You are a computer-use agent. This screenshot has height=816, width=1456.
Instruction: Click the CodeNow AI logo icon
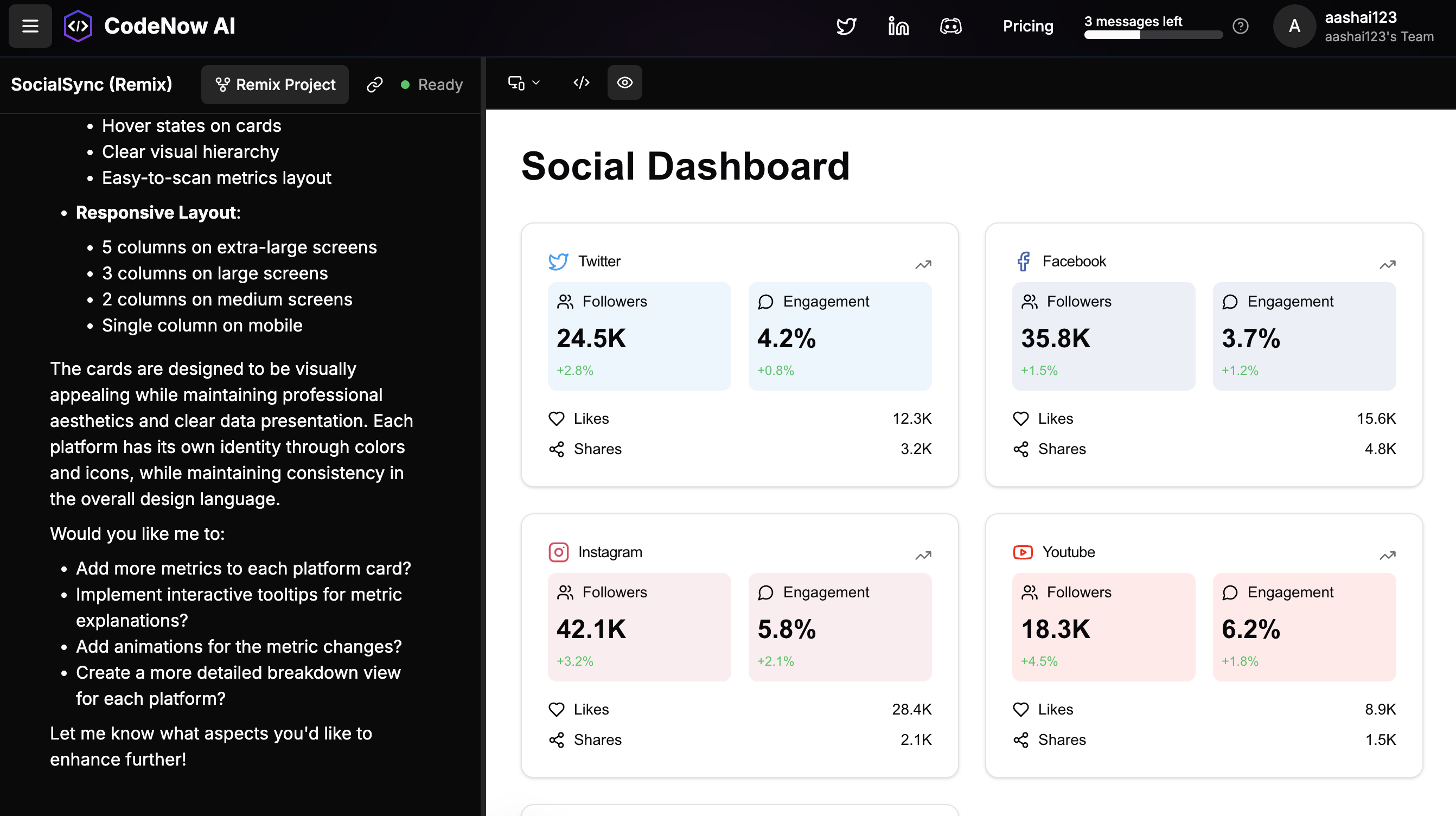[78, 26]
